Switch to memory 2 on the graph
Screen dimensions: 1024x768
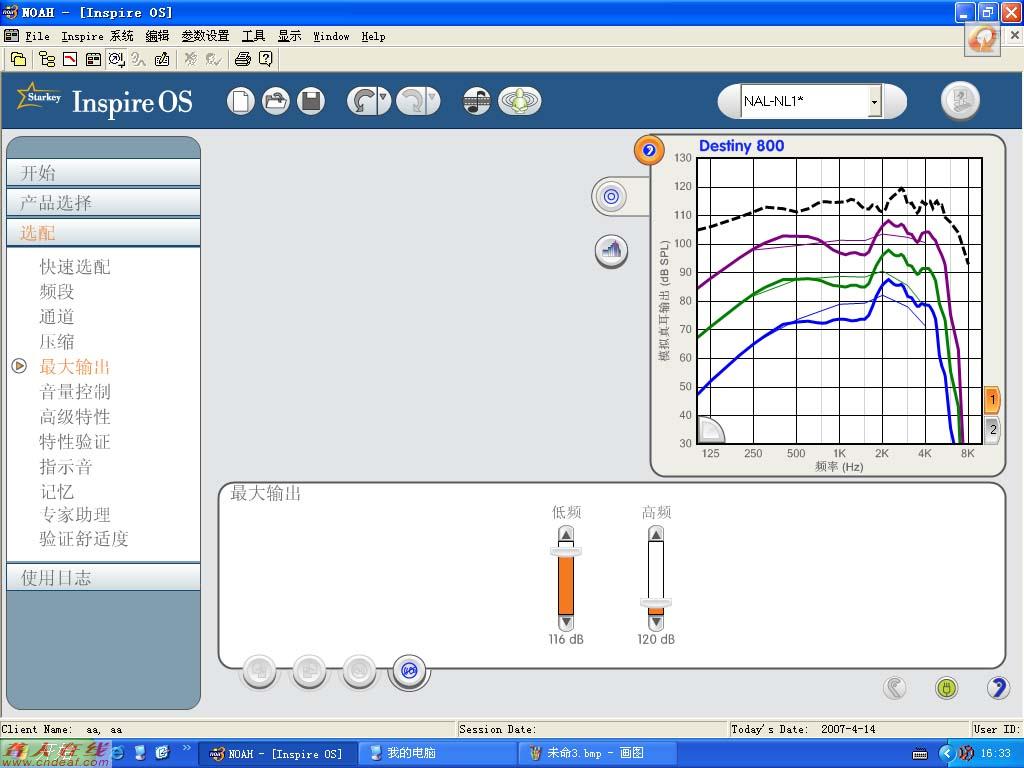pos(992,429)
